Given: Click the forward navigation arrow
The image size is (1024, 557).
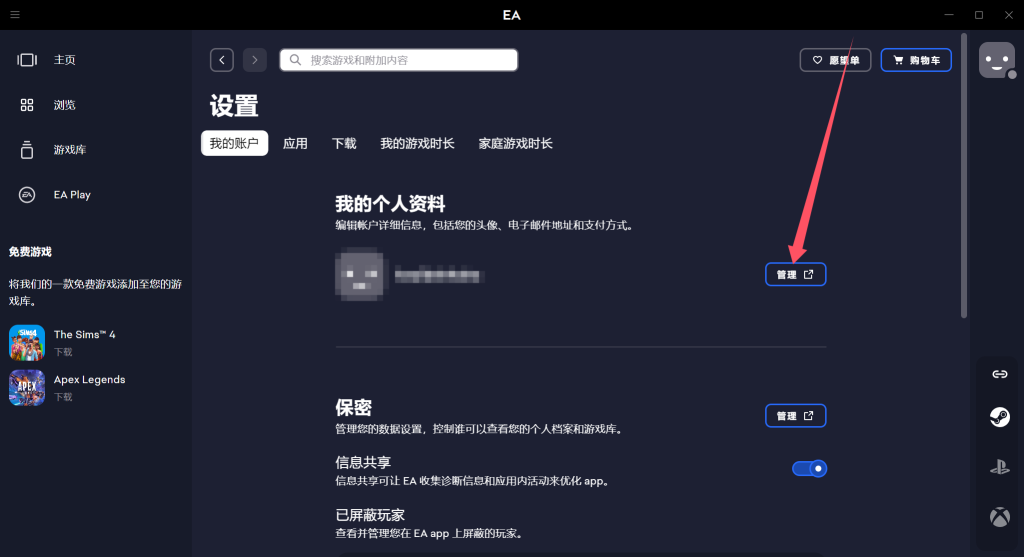Looking at the screenshot, I should click(255, 60).
